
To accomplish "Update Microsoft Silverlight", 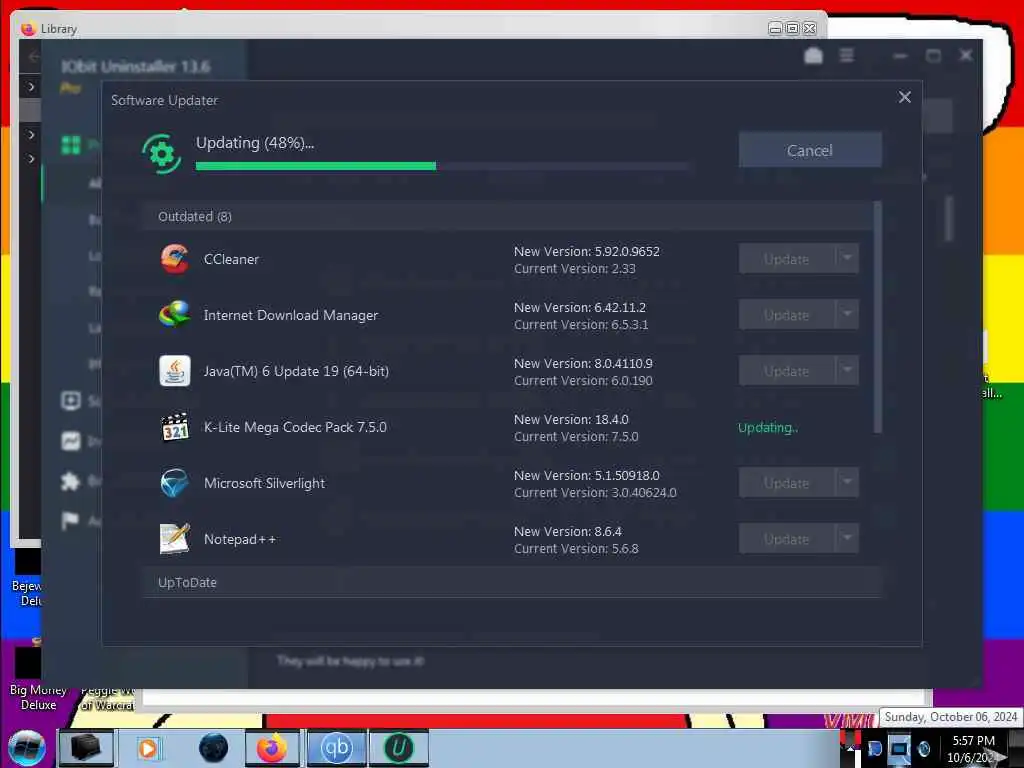I will tap(786, 484).
